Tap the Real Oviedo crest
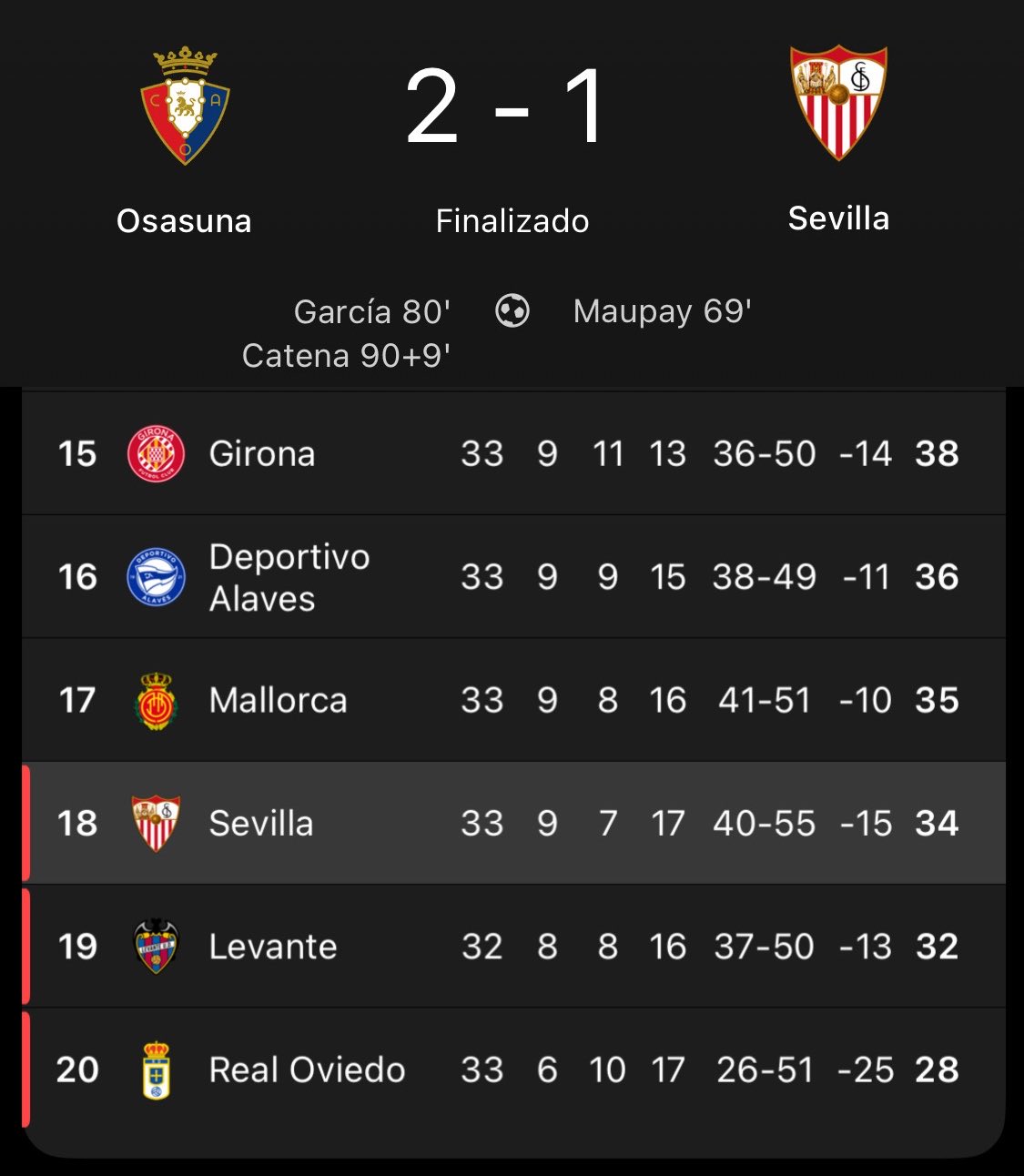 (x=157, y=1070)
